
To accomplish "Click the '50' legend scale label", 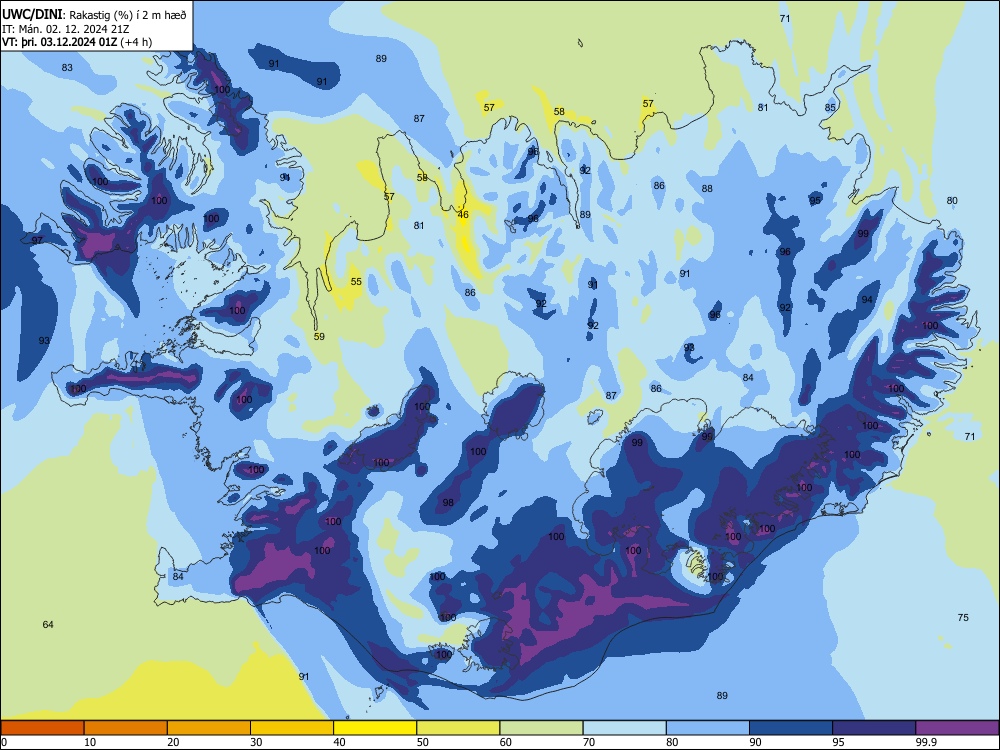I will tap(423, 742).
